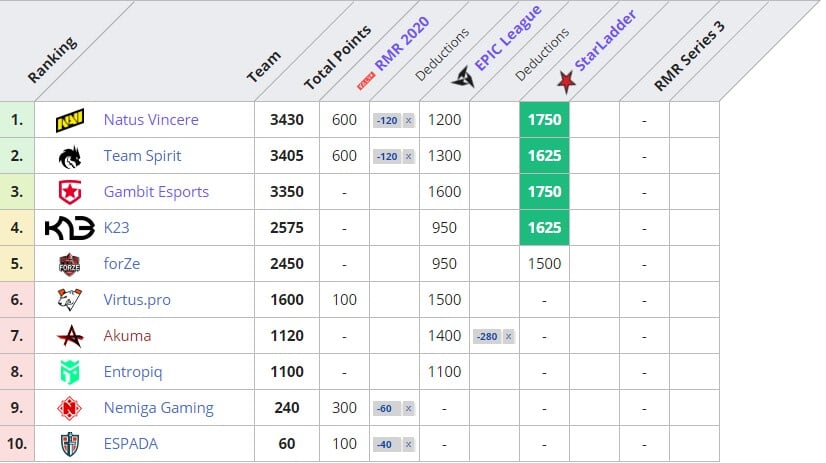Click ranking number 1. cell

click(17, 120)
